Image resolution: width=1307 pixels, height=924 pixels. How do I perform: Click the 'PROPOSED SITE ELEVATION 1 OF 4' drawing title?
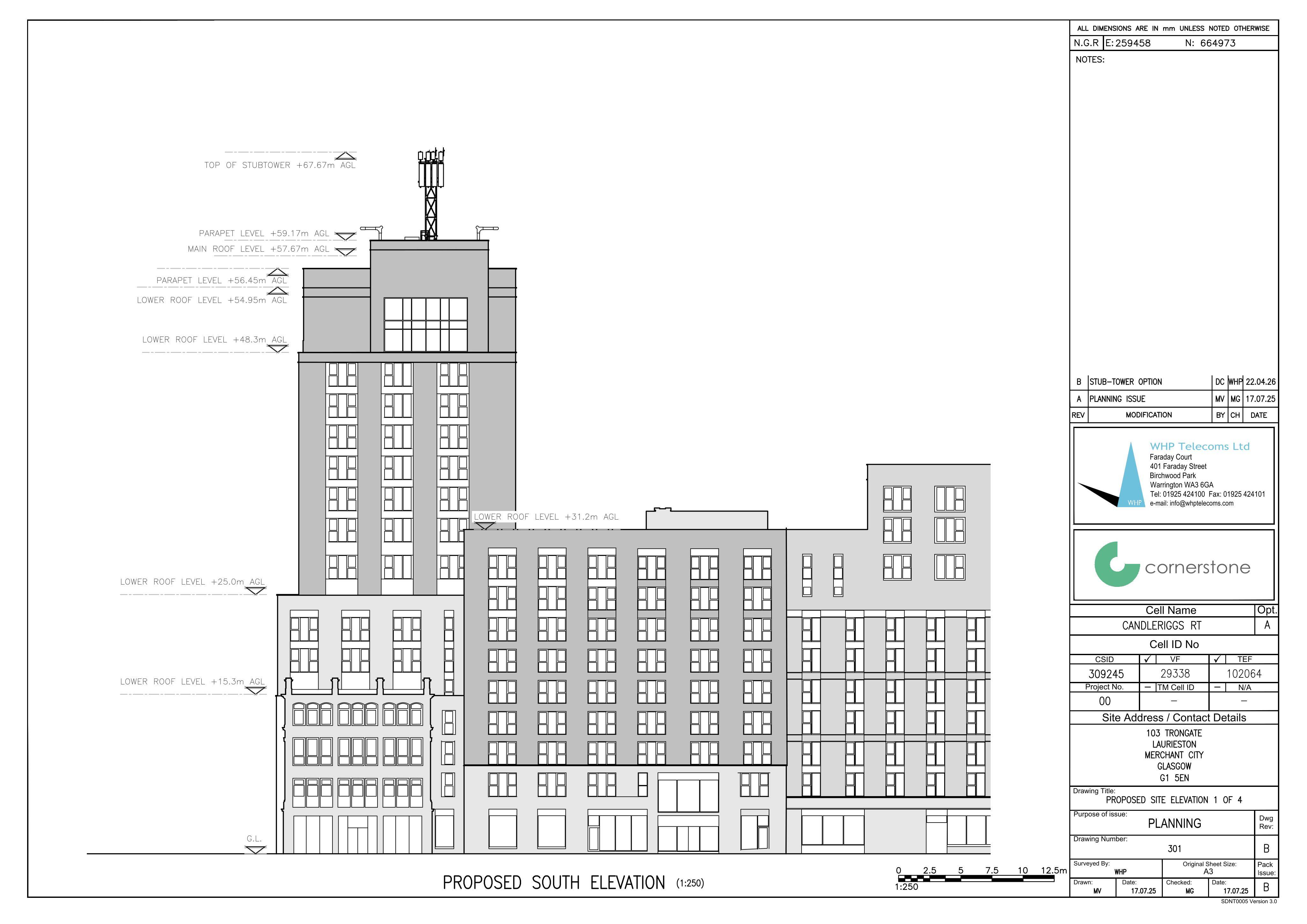pyautogui.click(x=1174, y=800)
